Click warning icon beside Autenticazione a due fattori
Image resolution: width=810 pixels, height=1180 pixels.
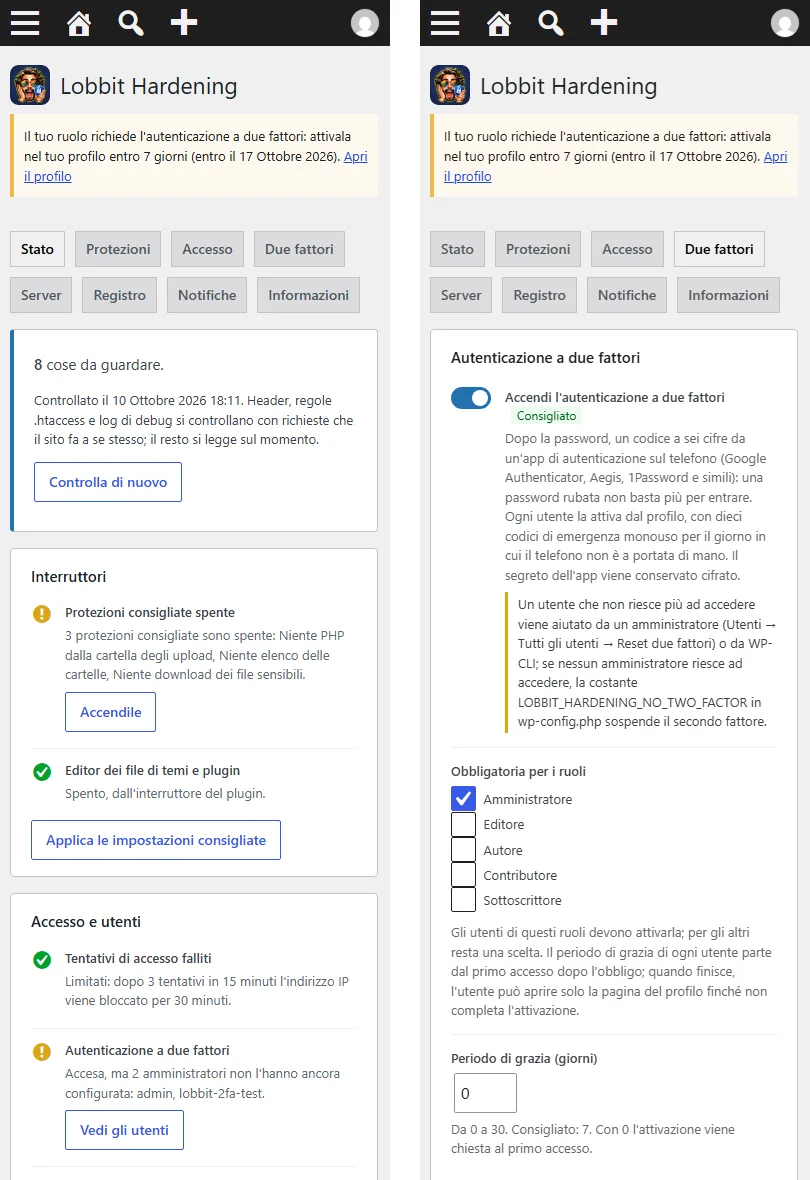click(42, 1051)
